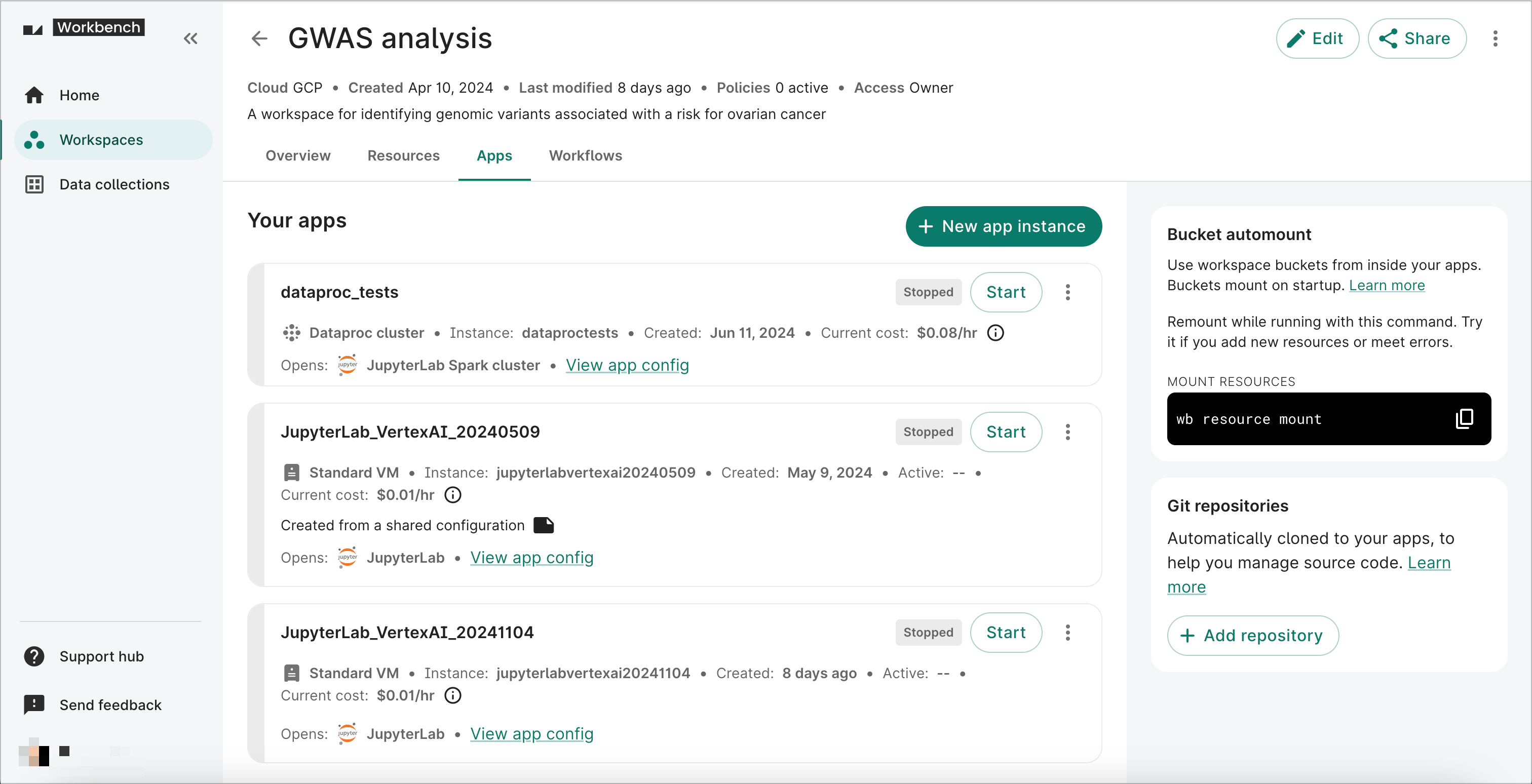This screenshot has width=1532, height=784.
Task: Open View app config for dataproc_tests
Action: click(x=627, y=365)
